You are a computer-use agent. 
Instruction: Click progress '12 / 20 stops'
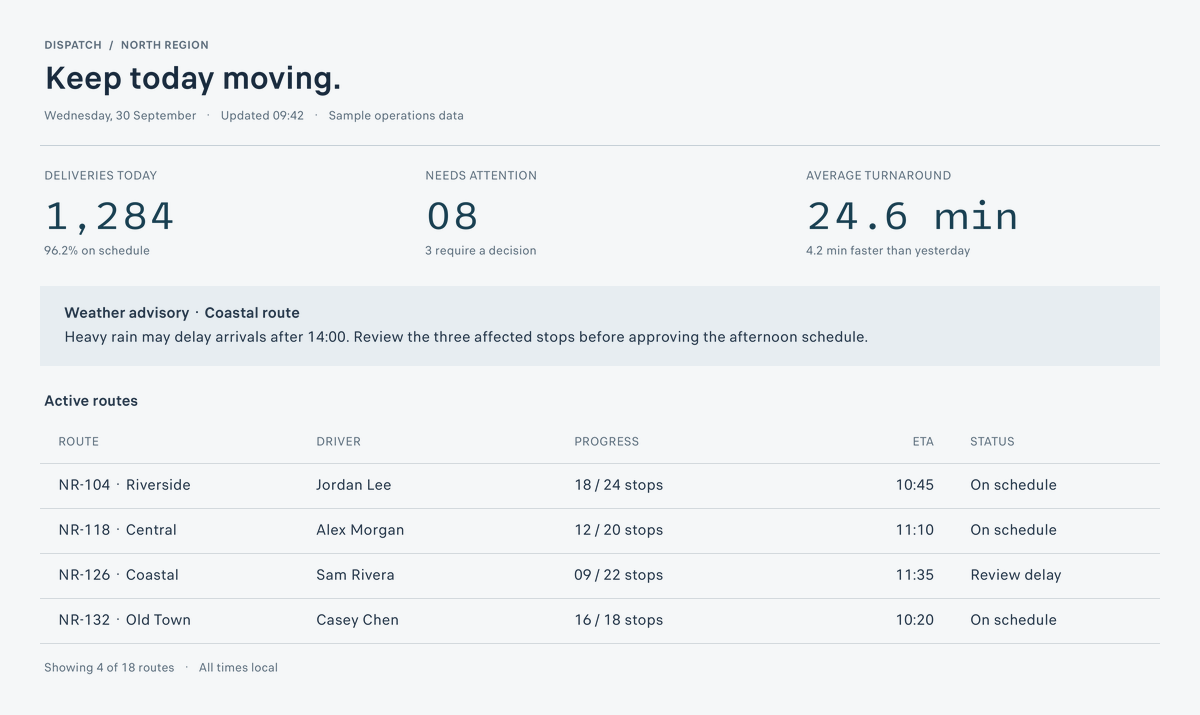coord(618,530)
